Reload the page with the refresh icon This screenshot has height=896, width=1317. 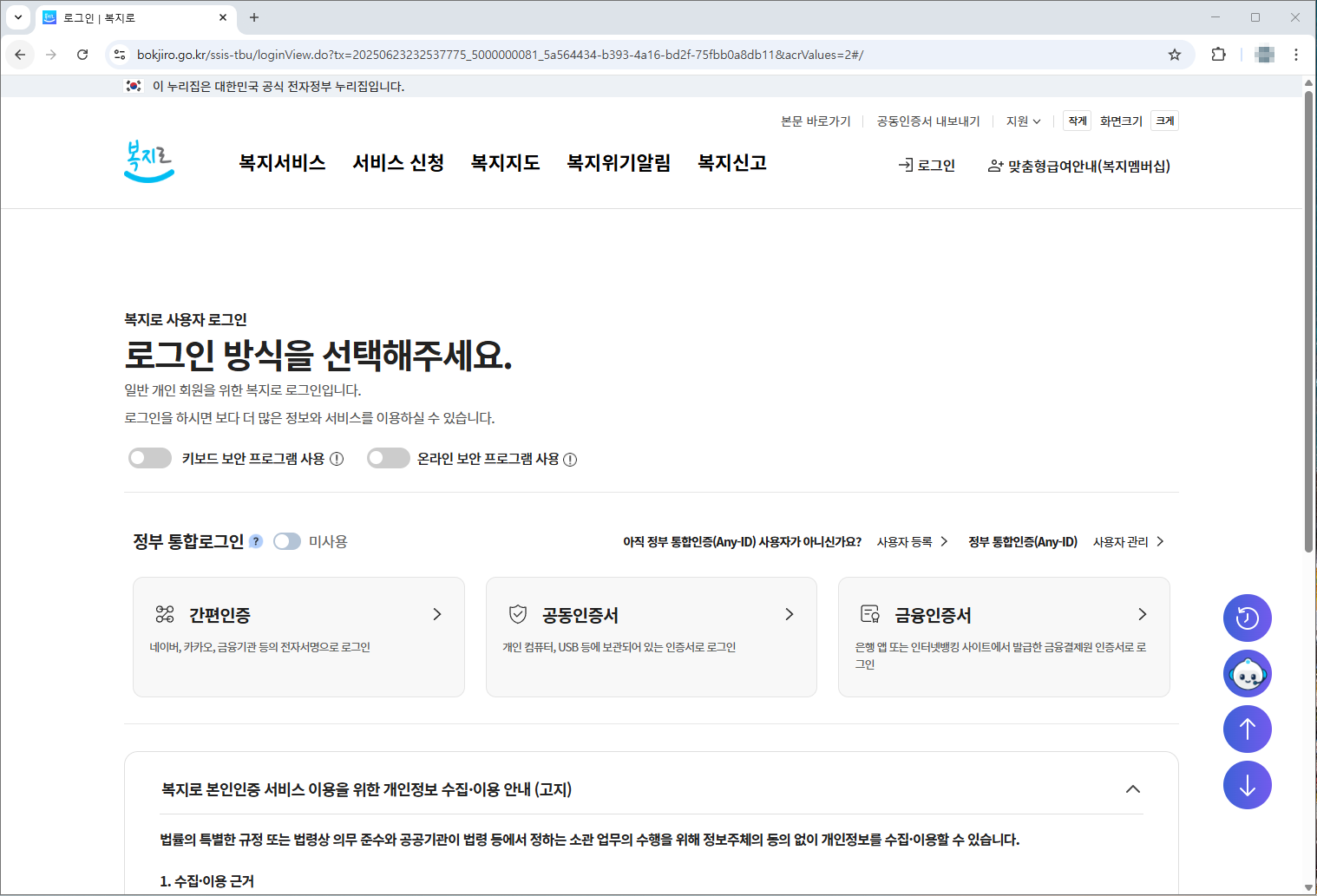(82, 55)
